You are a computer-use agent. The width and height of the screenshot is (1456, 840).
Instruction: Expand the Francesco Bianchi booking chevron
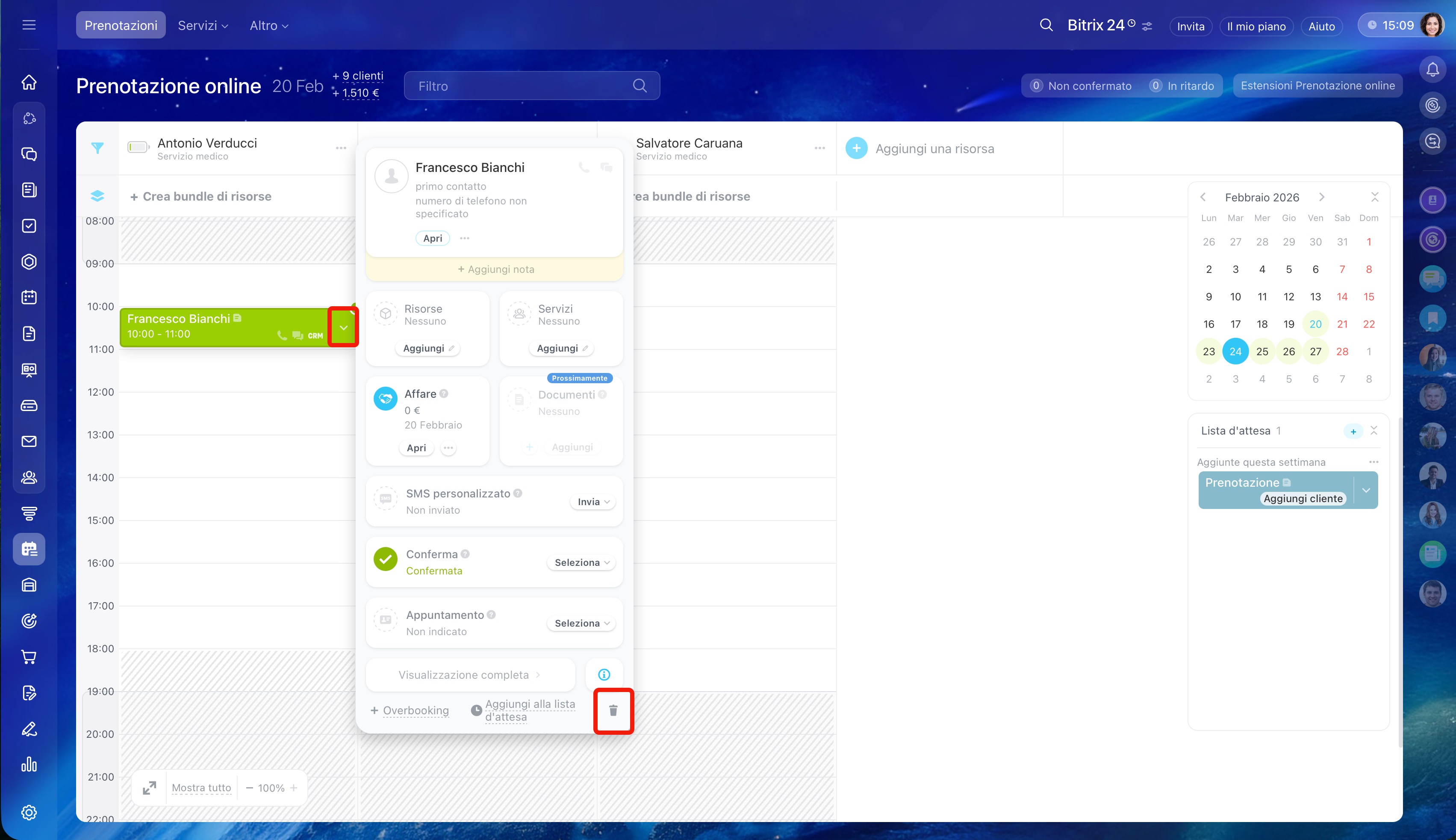(343, 327)
